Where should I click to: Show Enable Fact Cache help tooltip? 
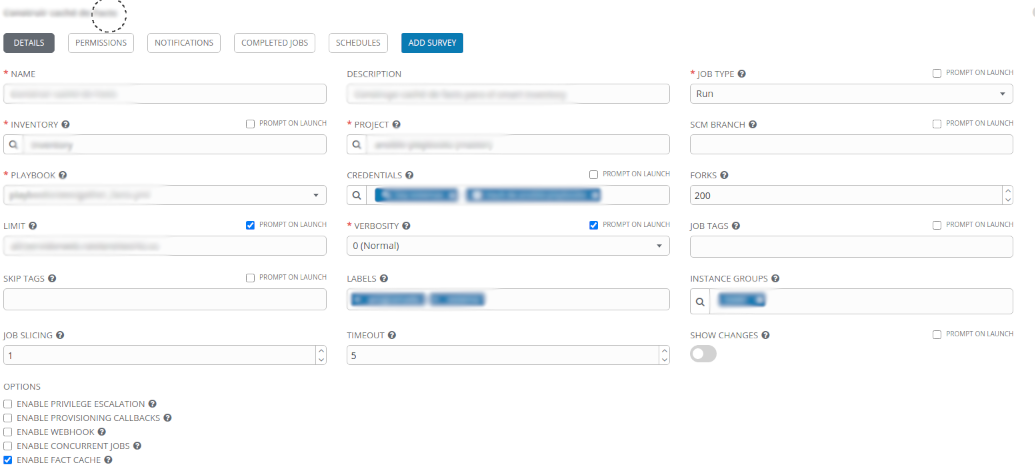(x=108, y=459)
